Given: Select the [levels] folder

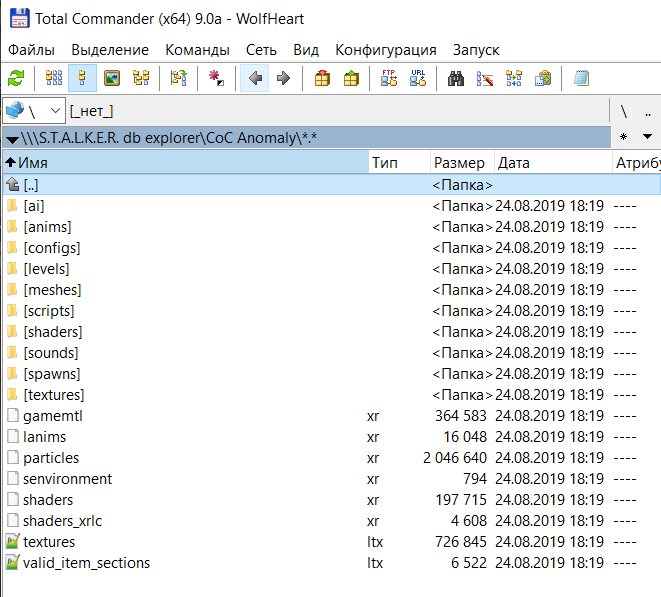Looking at the screenshot, I should (331, 269).
